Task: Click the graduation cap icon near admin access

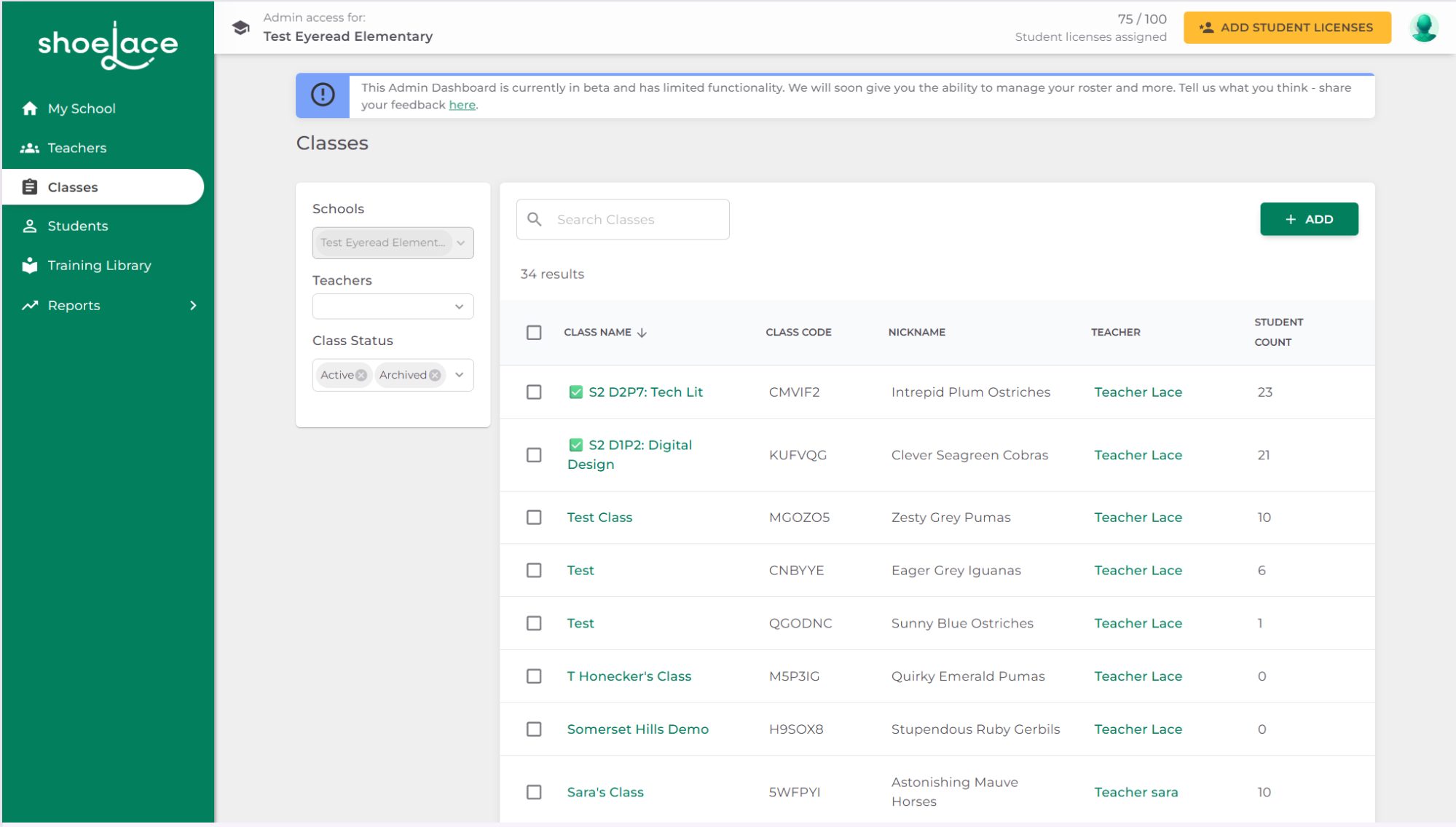Action: click(240, 27)
